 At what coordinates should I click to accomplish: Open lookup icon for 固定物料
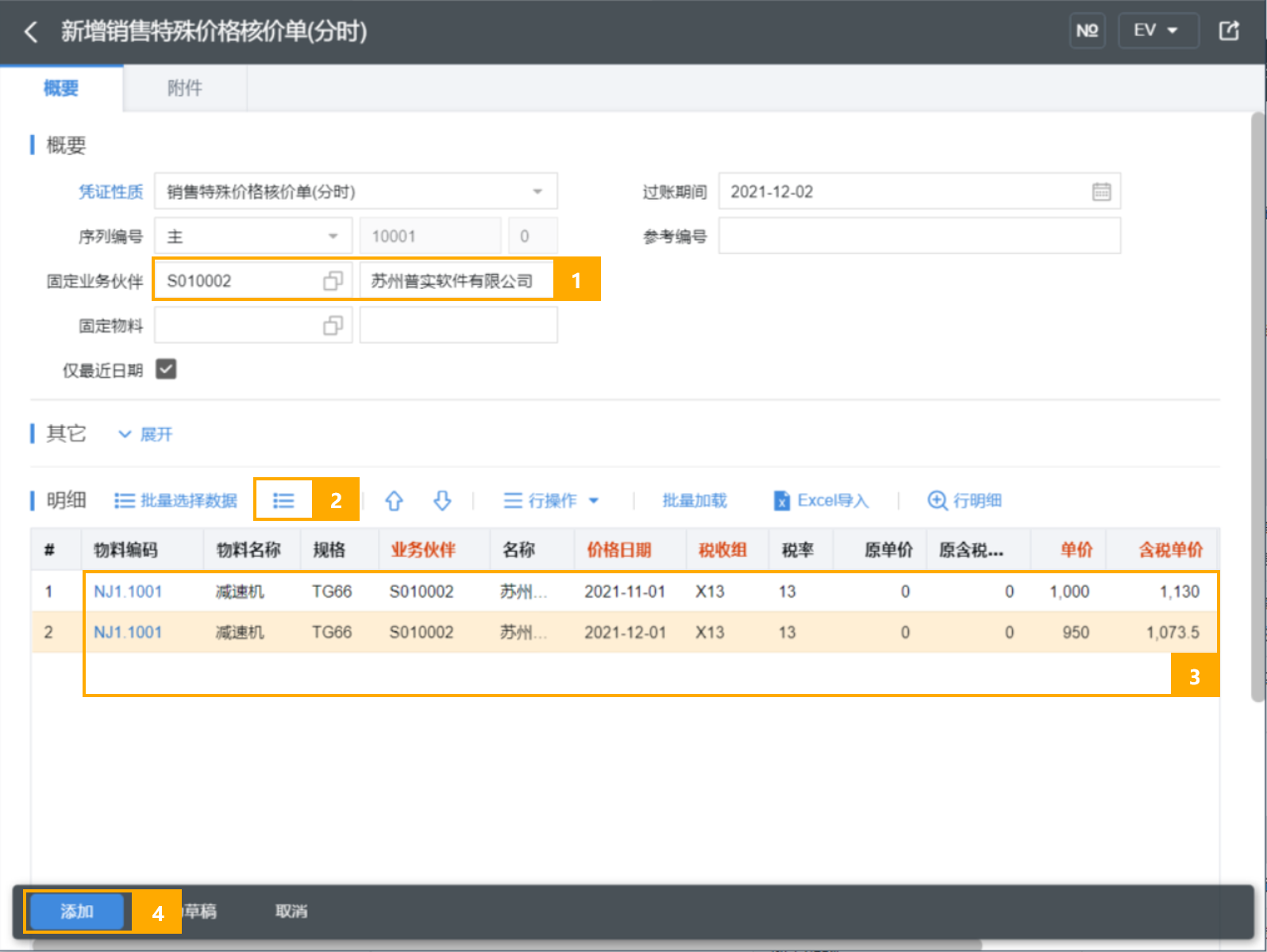click(x=333, y=326)
